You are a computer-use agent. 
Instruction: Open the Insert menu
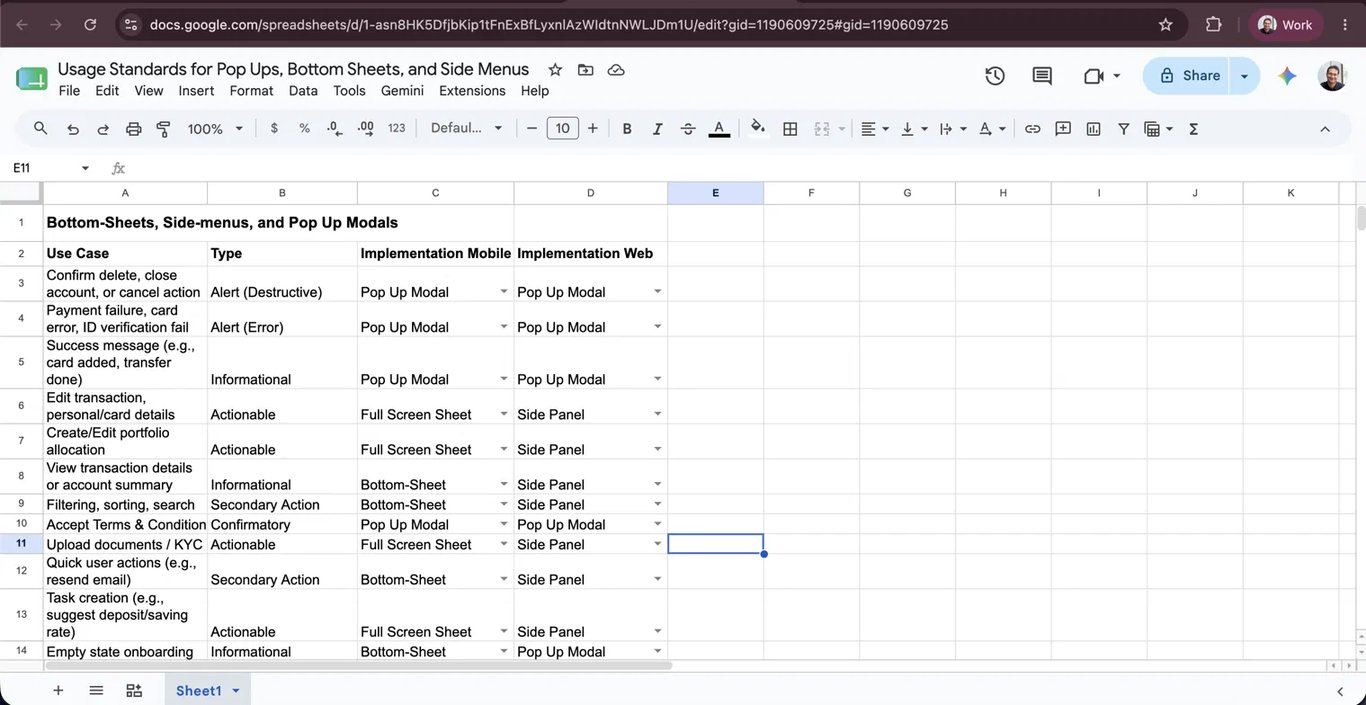[x=196, y=90]
